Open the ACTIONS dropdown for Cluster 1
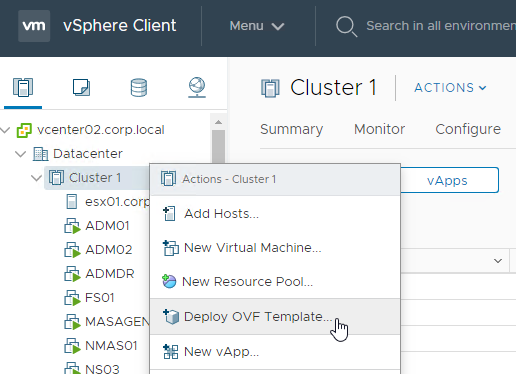 tap(450, 88)
